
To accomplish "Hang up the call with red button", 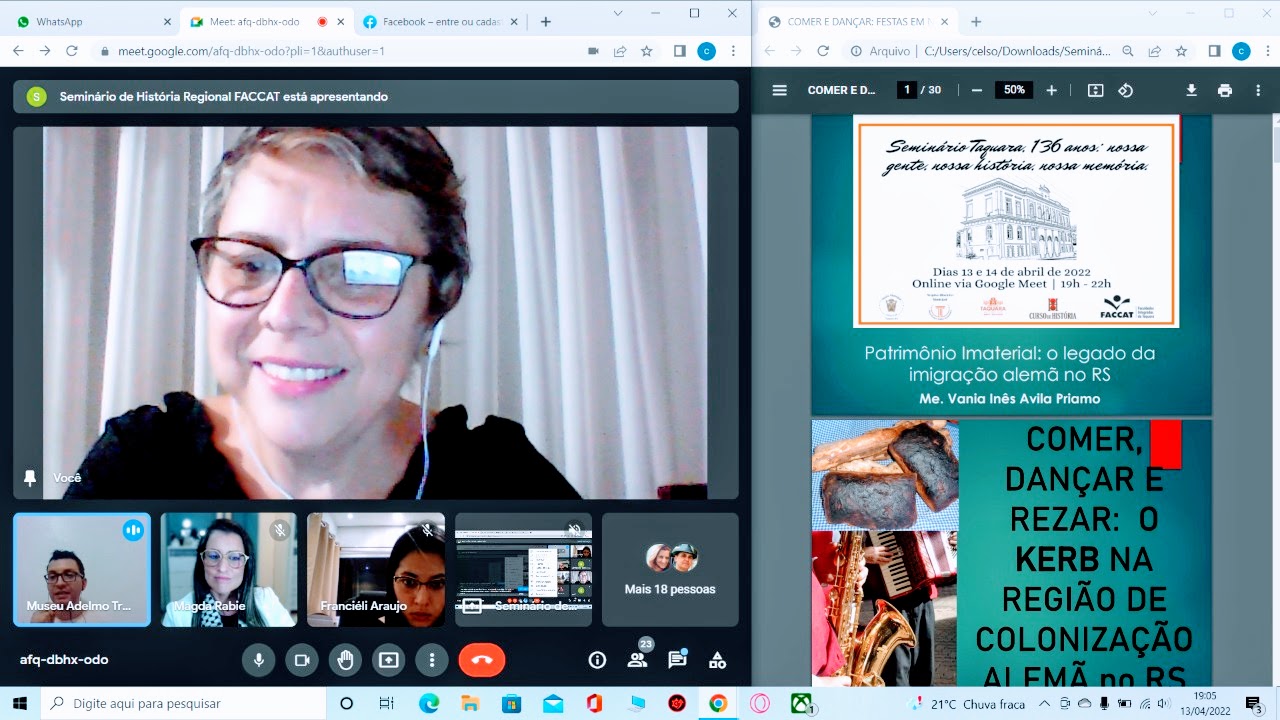I will tap(481, 660).
